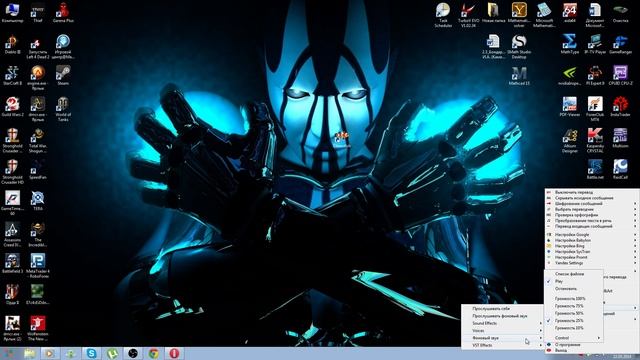
Task: Open the Guild Wars 2 shortcut
Action: click(x=12, y=107)
